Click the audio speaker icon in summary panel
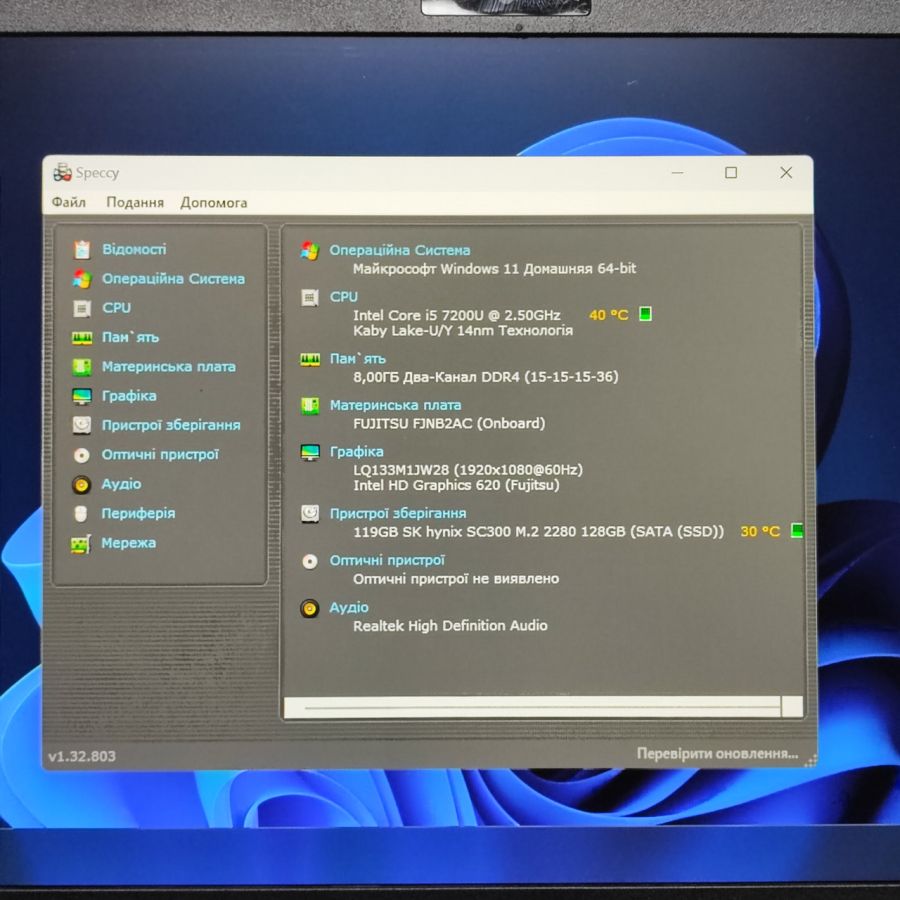The image size is (900, 900). tap(309, 608)
